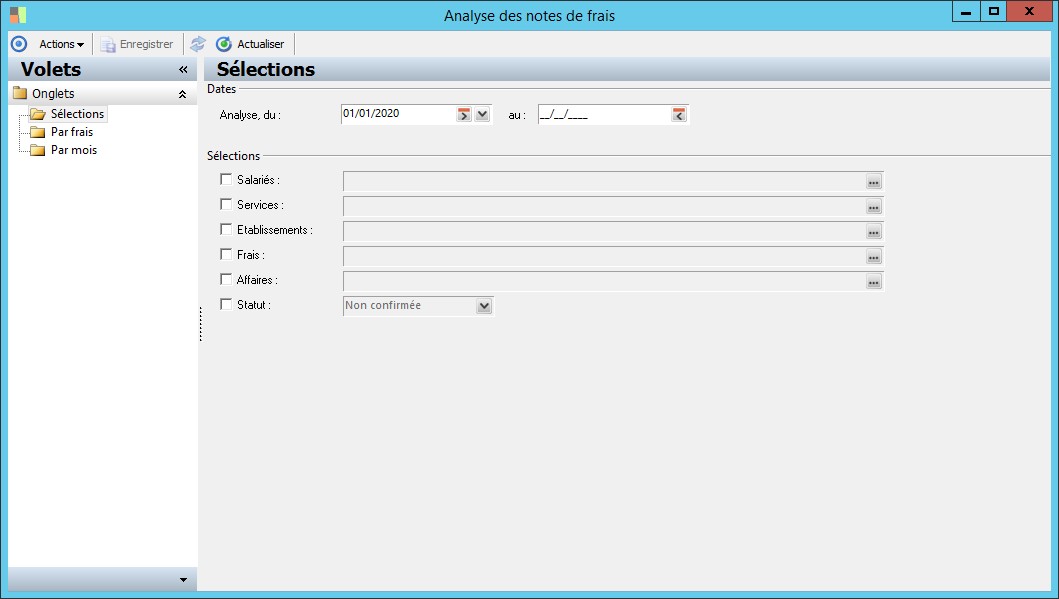Open the Par frais tab
The height and width of the screenshot is (599, 1059).
[72, 132]
